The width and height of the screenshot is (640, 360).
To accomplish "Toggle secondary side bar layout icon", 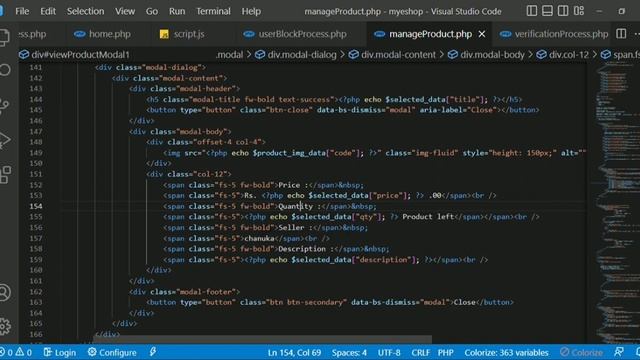I will tap(563, 11).
